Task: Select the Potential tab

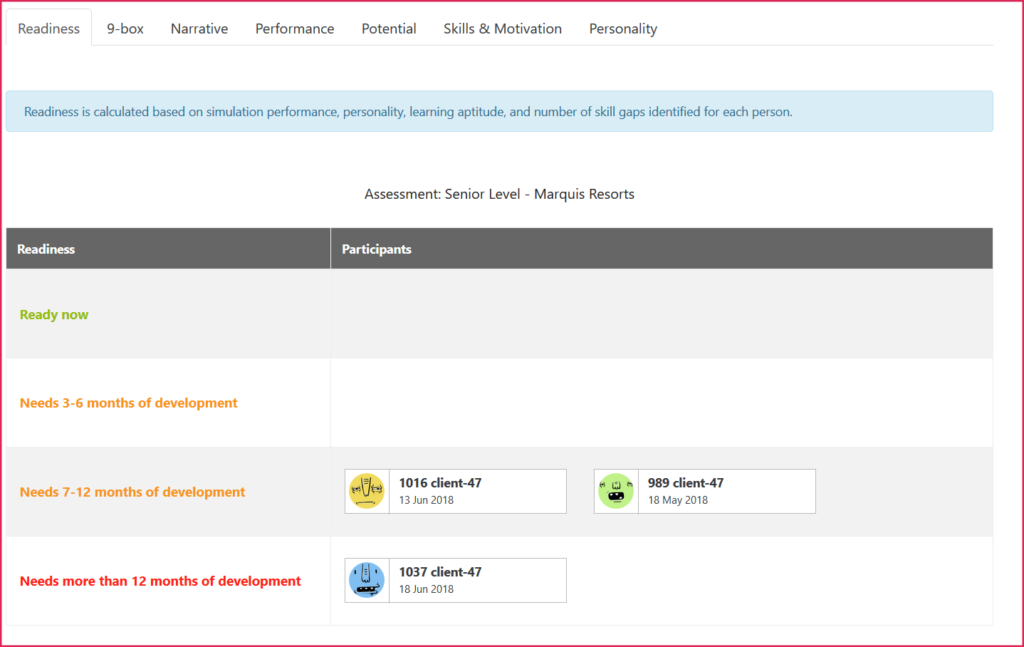Action: 389,29
